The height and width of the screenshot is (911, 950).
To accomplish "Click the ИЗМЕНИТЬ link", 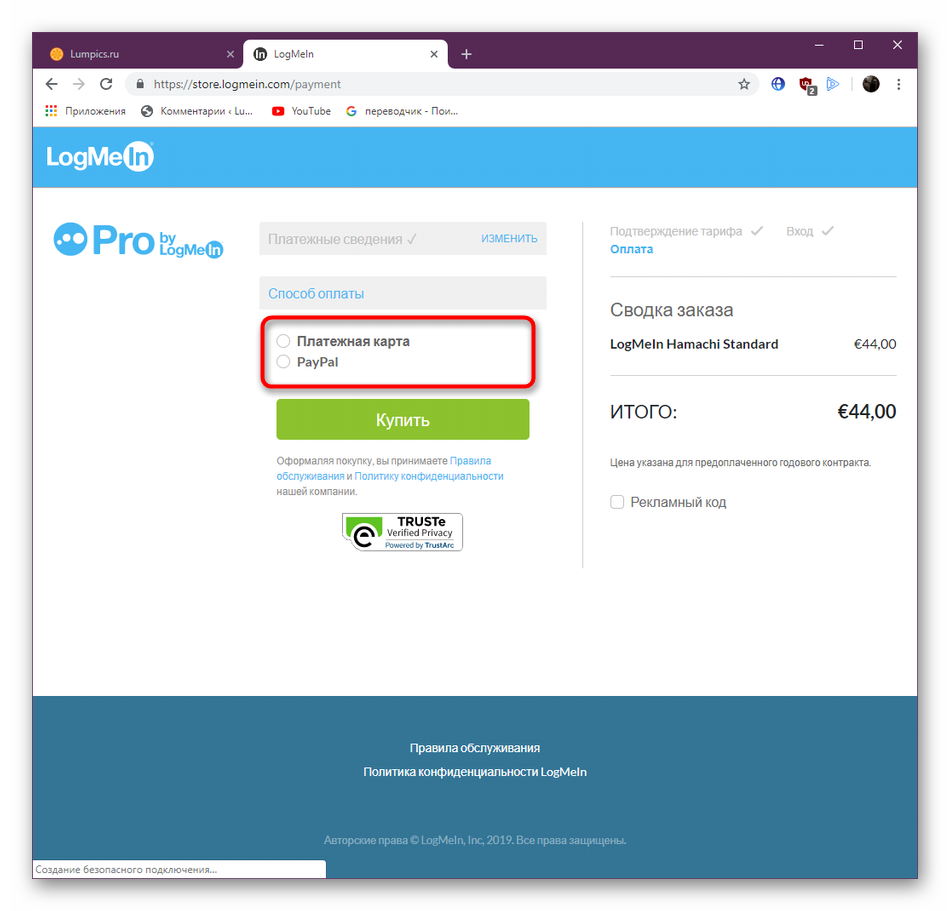I will coord(509,239).
